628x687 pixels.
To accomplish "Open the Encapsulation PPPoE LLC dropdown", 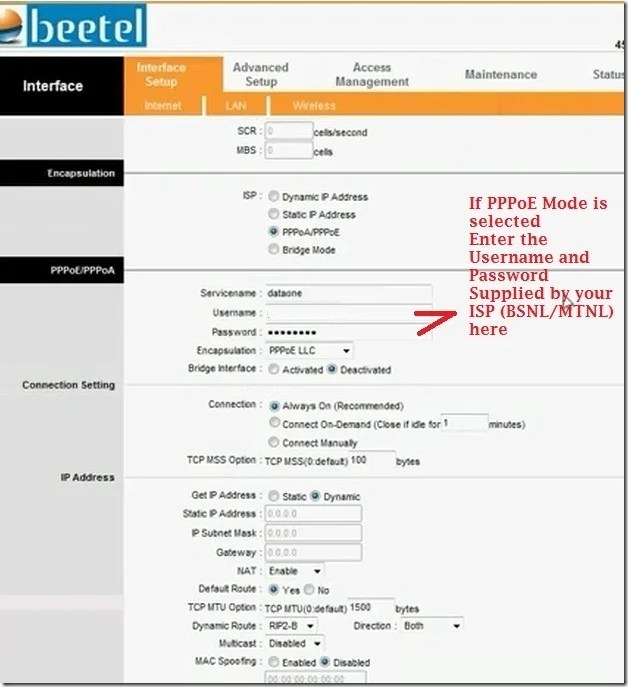I will pyautogui.click(x=309, y=351).
